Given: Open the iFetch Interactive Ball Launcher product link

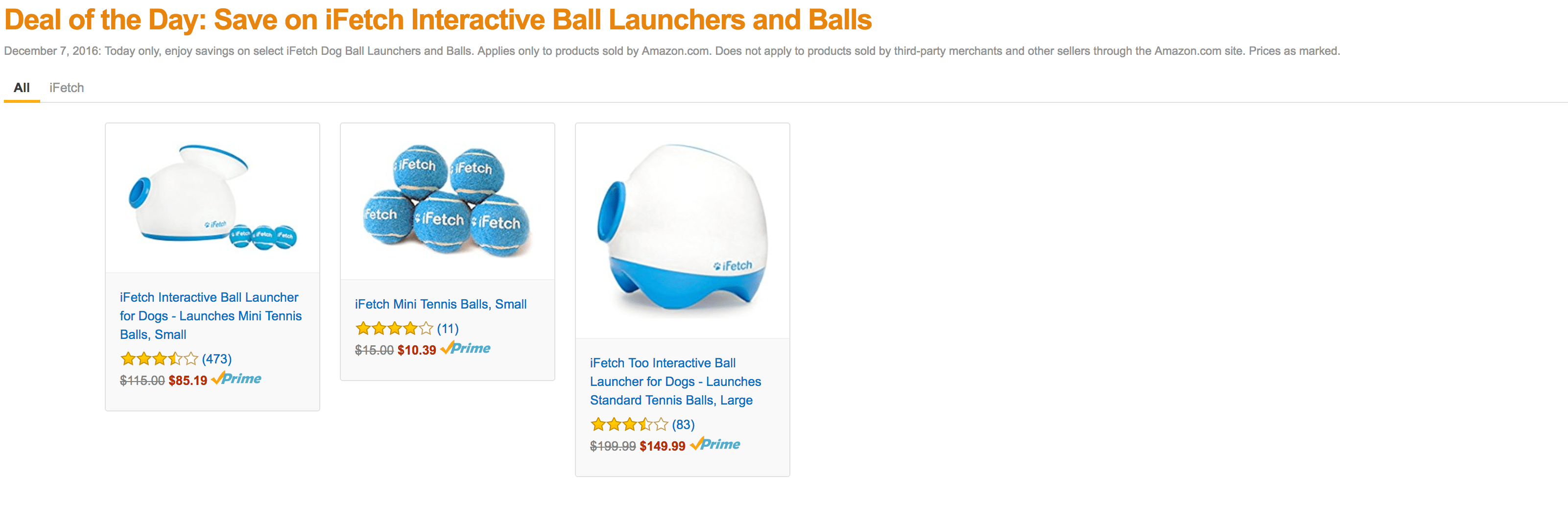Looking at the screenshot, I should coord(211,315).
